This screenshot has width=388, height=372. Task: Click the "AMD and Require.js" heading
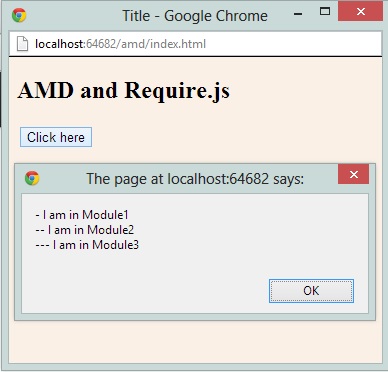point(124,91)
